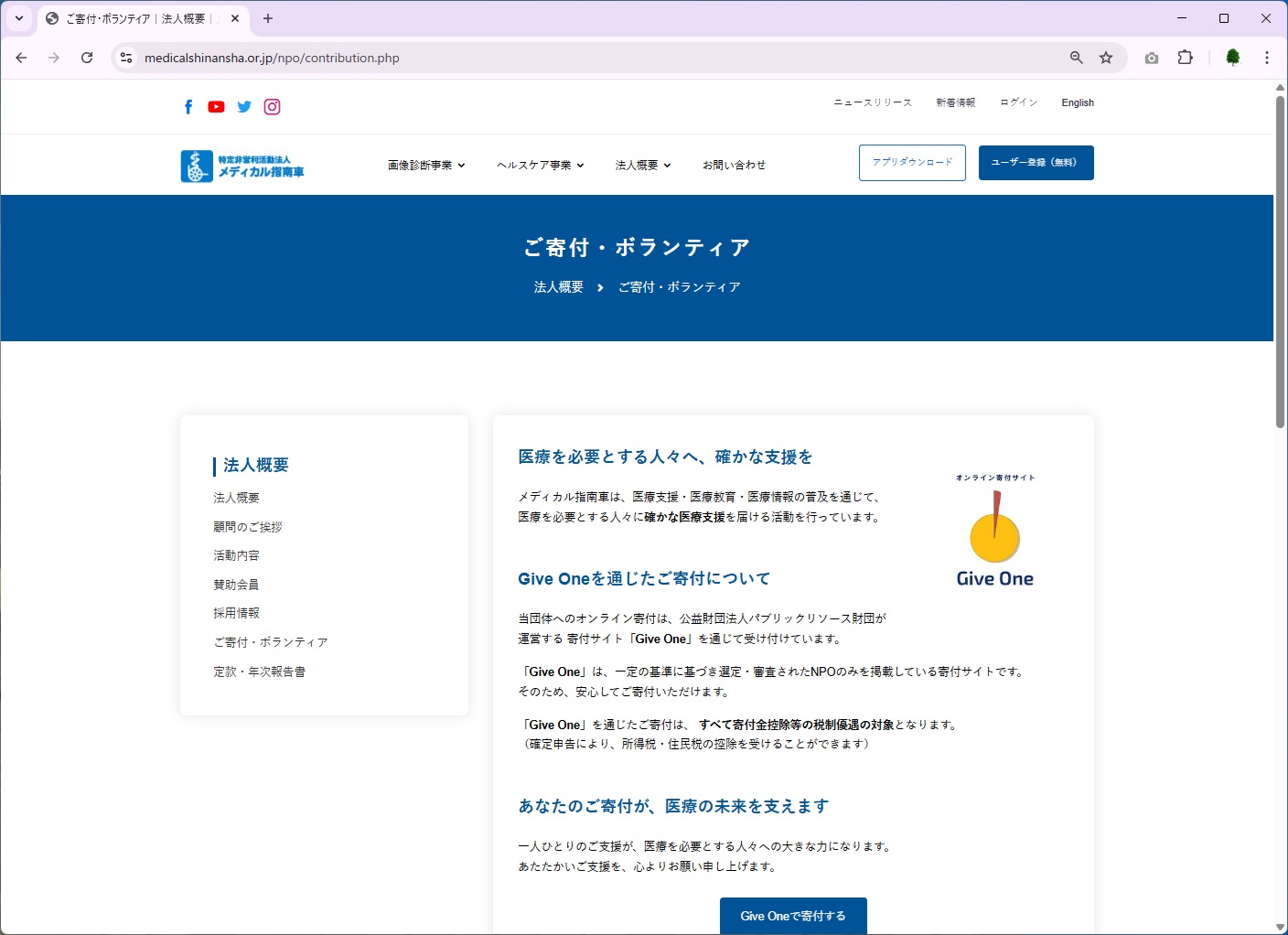
Task: Click the Give One logo image
Action: (x=994, y=531)
